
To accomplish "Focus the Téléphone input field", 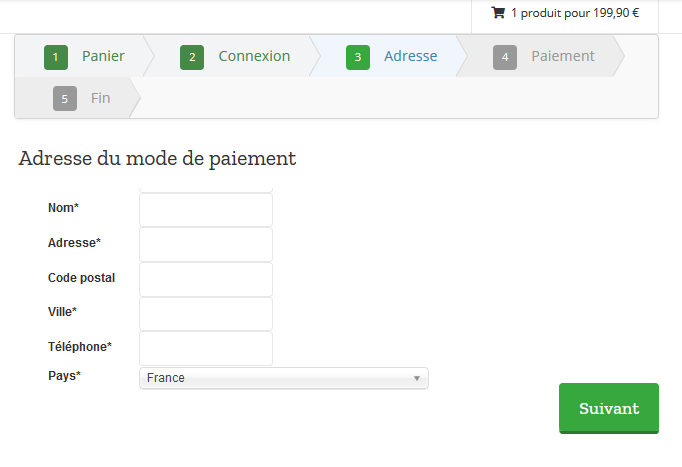I will coord(206,349).
